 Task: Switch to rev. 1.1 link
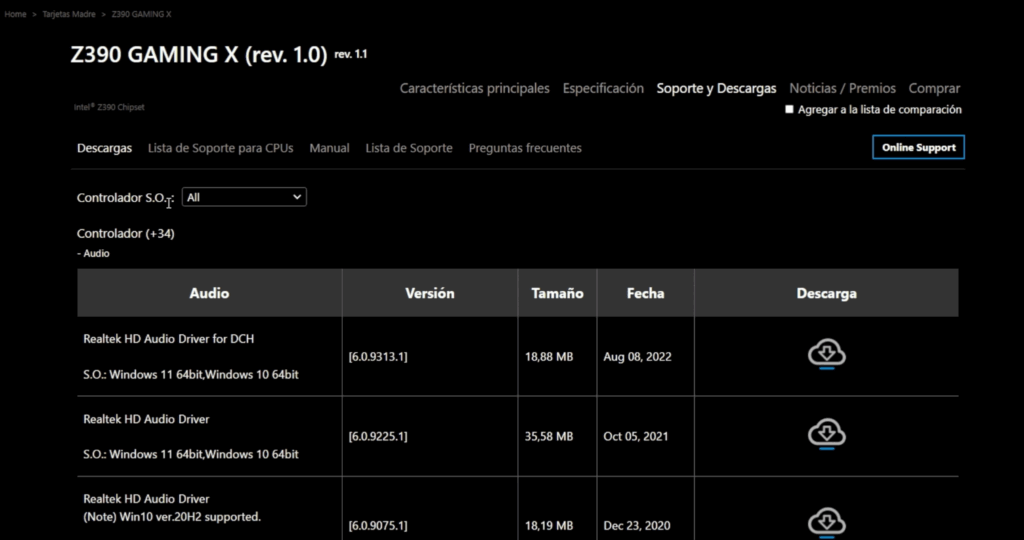[351, 54]
